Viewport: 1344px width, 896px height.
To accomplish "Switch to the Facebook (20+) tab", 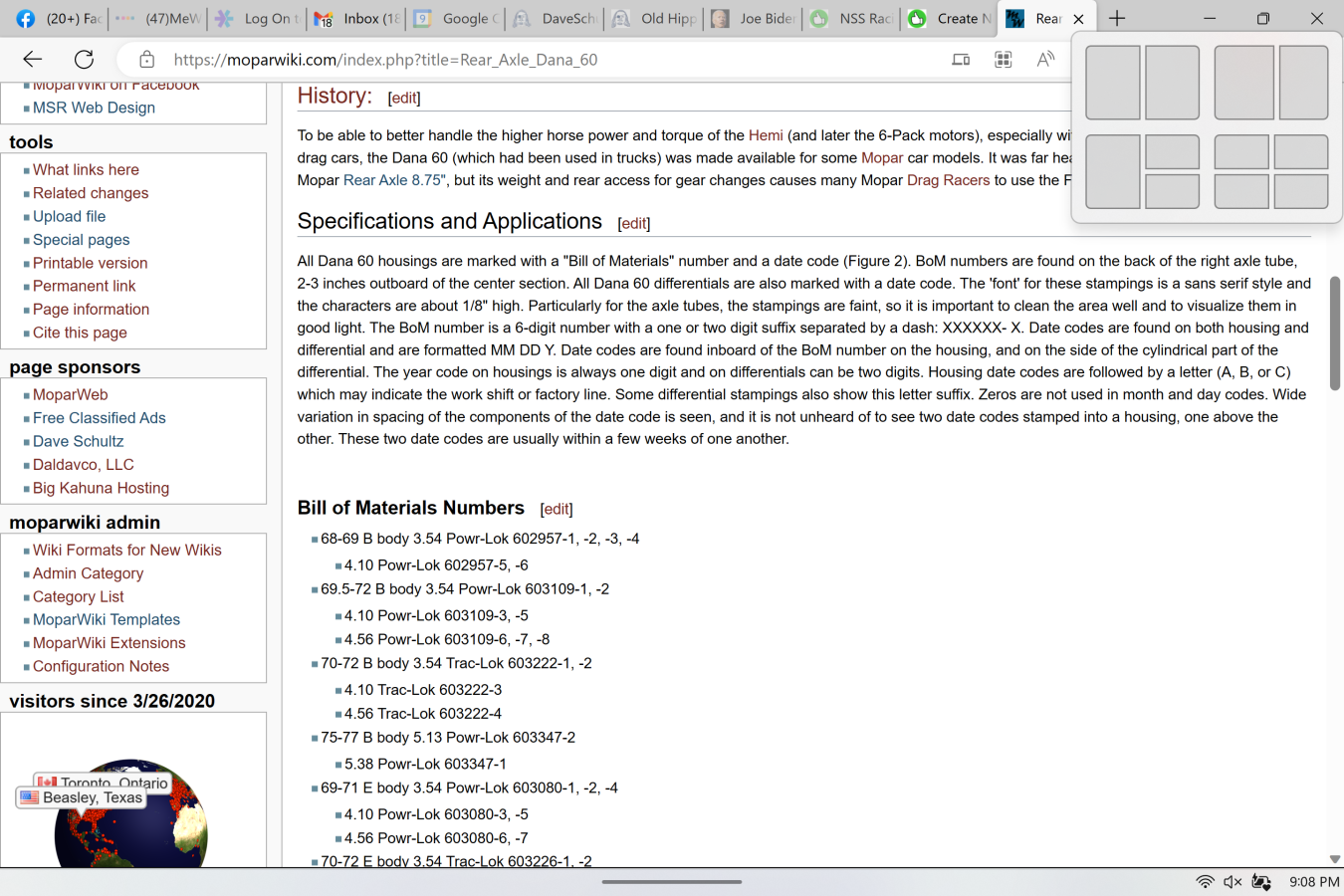I will pyautogui.click(x=58, y=19).
